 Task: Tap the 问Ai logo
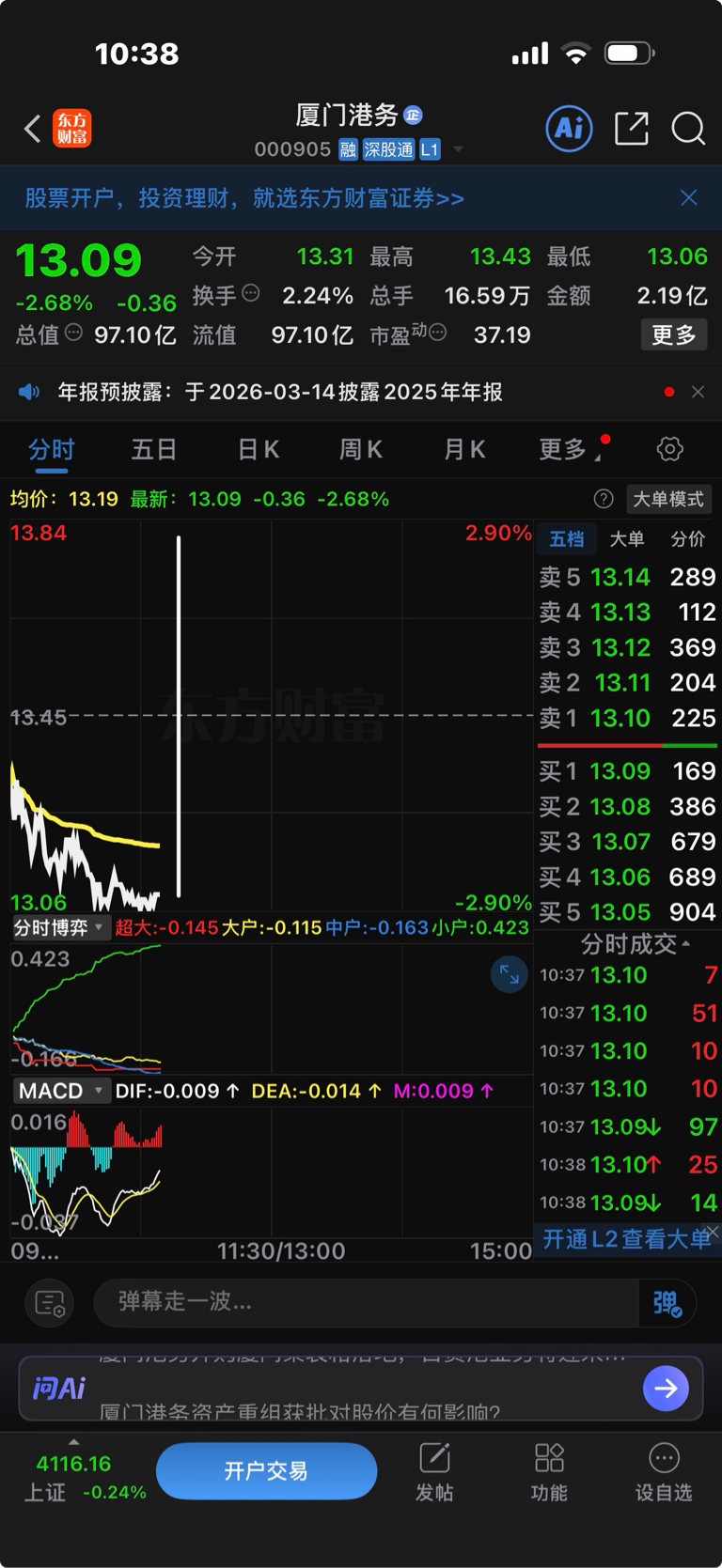(x=59, y=1388)
